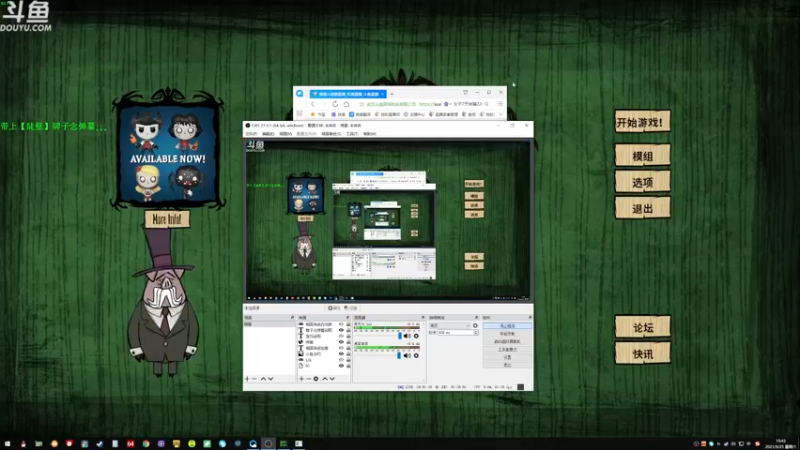Pop out the Audio Mixer dock
This screenshot has width=800, height=450.
423,317
